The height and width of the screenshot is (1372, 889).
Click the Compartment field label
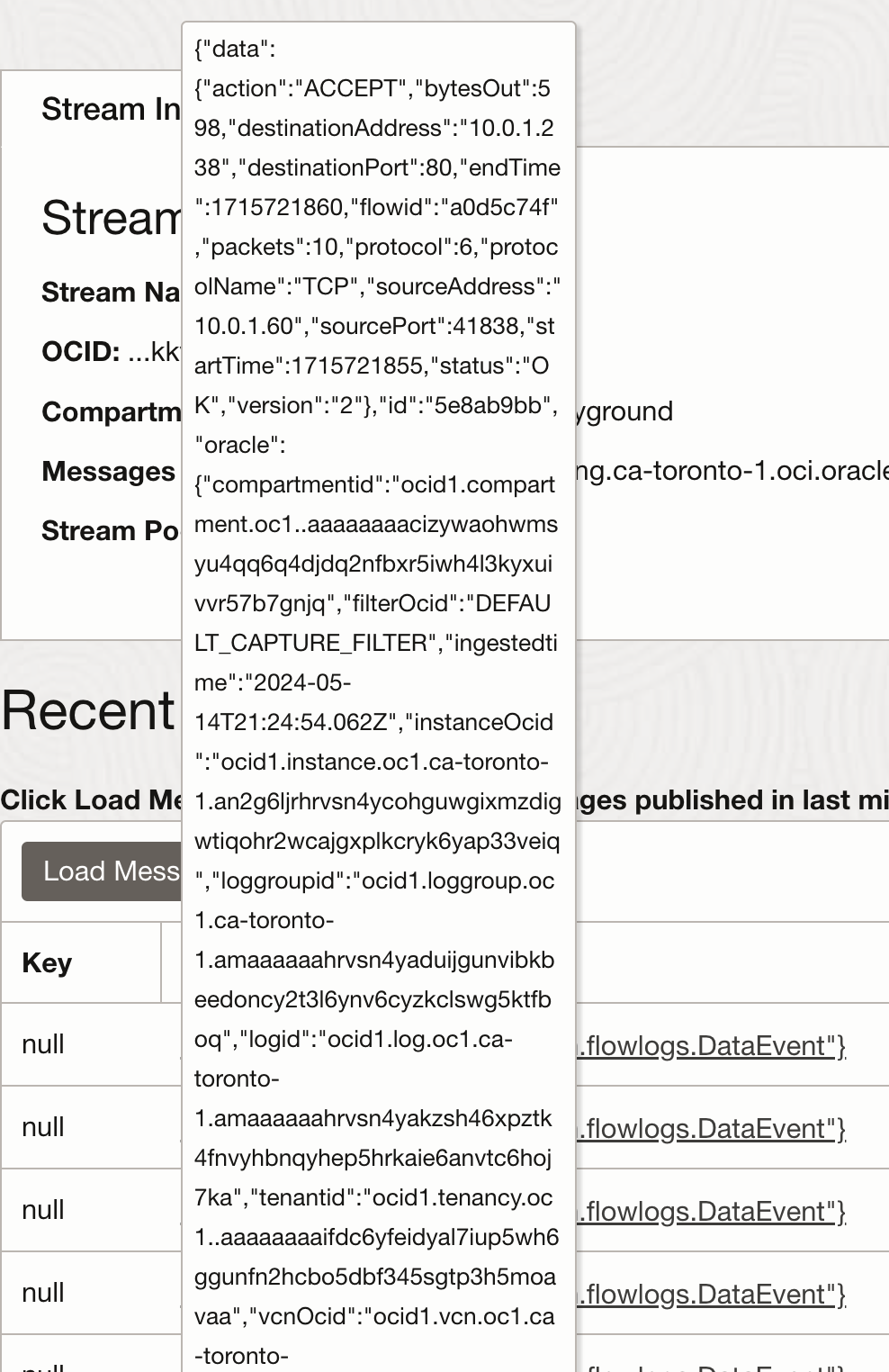click(x=112, y=411)
